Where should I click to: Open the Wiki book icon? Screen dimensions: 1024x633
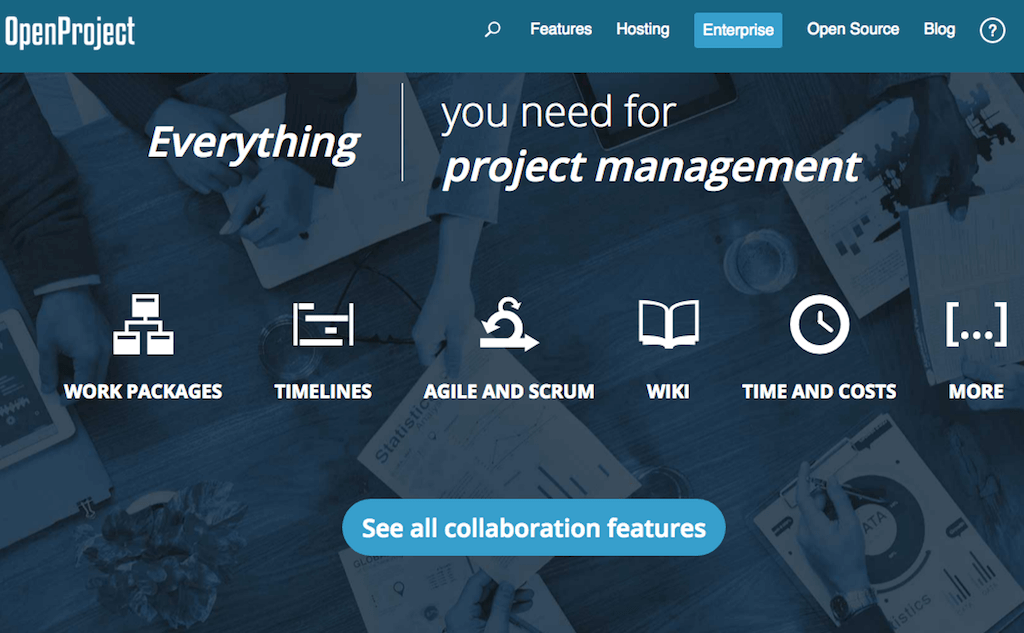coord(668,325)
